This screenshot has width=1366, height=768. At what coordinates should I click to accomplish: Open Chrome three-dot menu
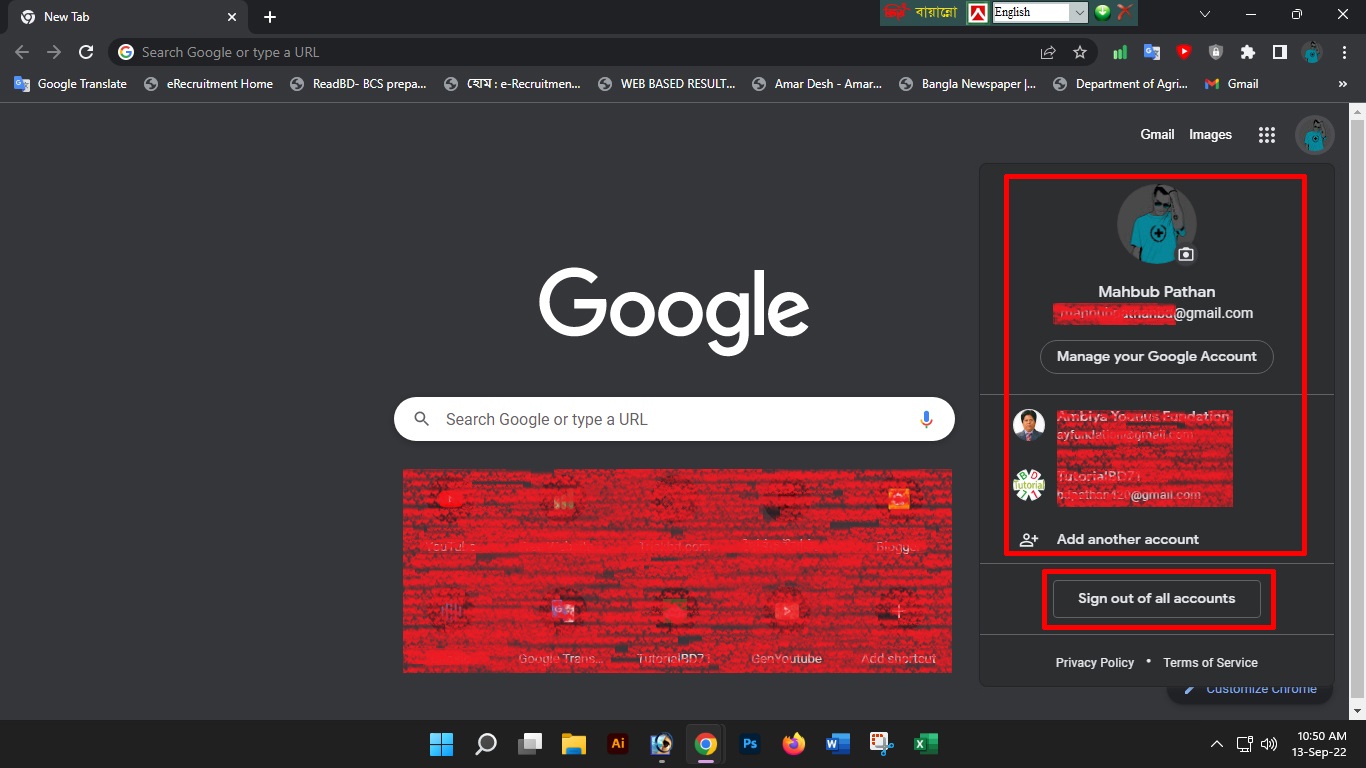click(1343, 52)
